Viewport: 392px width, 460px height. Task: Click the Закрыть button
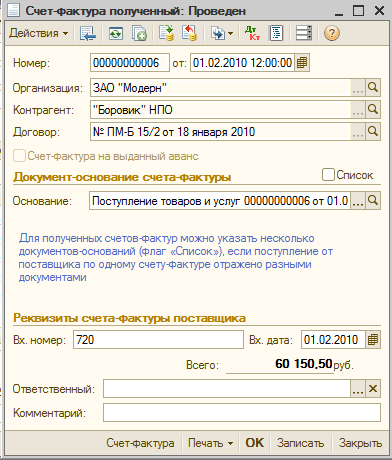pos(360,443)
